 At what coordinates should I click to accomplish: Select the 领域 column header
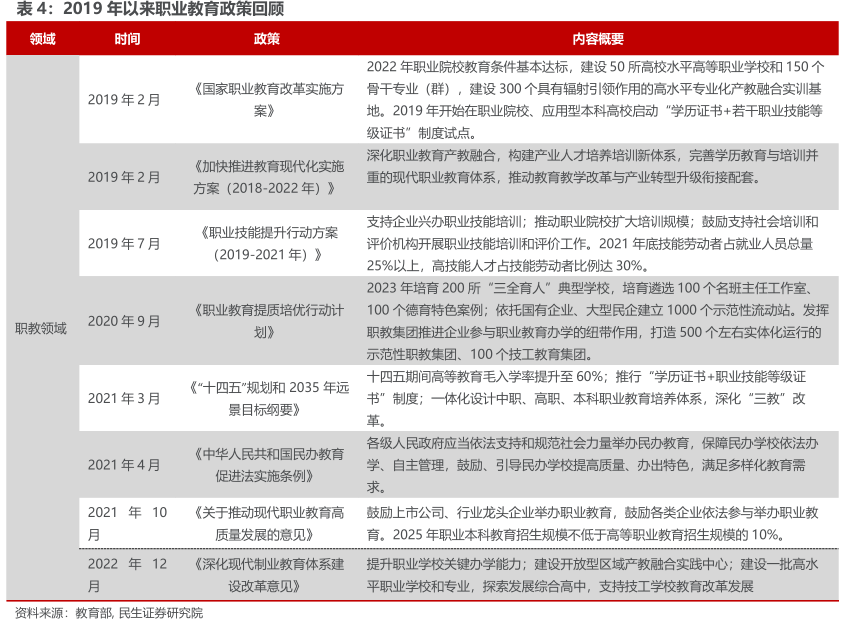(x=42, y=39)
